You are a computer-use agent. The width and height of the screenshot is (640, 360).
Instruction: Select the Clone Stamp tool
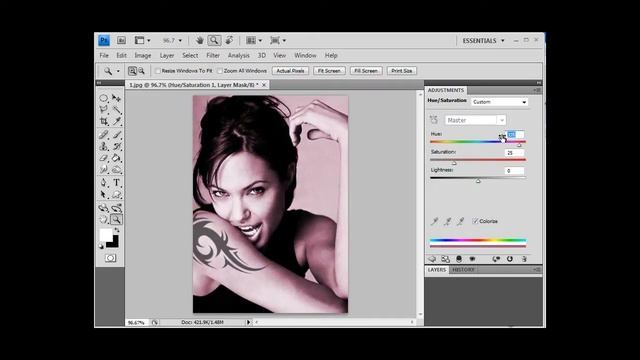pyautogui.click(x=103, y=146)
